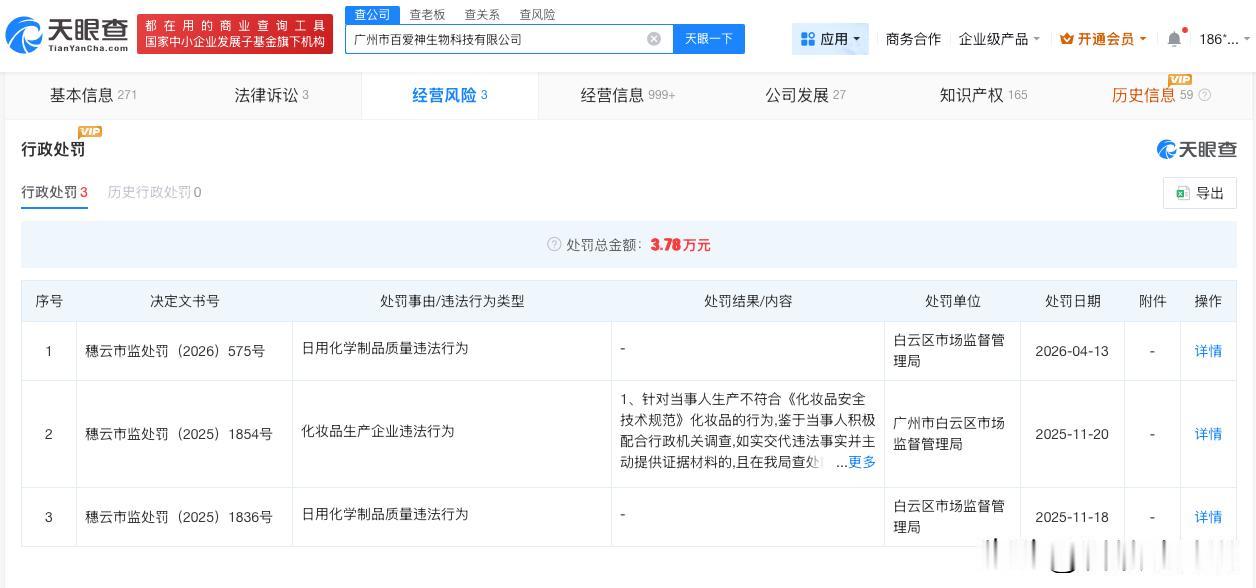Clear the search box with the X icon
This screenshot has width=1256, height=588.
654,39
